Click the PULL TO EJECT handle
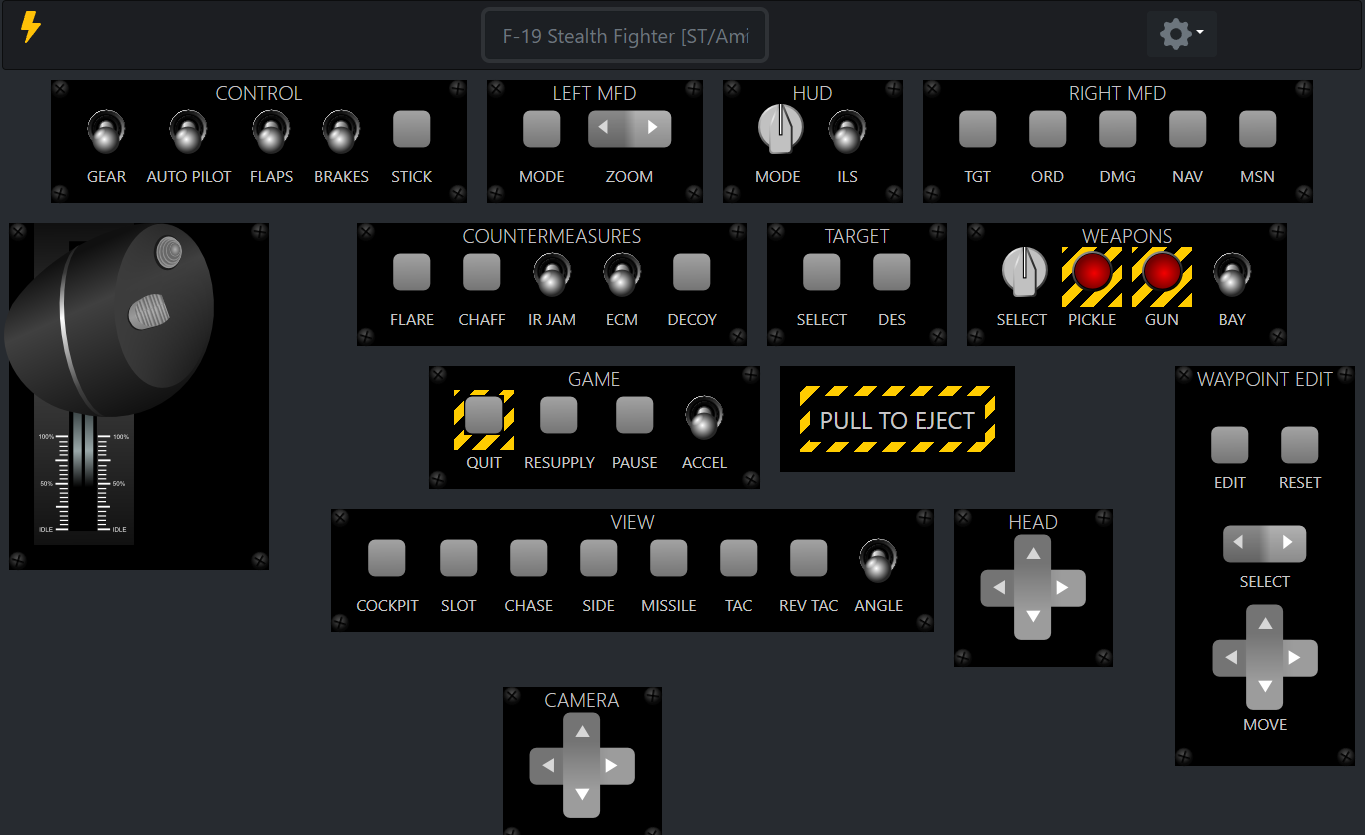1365x835 pixels. [x=897, y=419]
